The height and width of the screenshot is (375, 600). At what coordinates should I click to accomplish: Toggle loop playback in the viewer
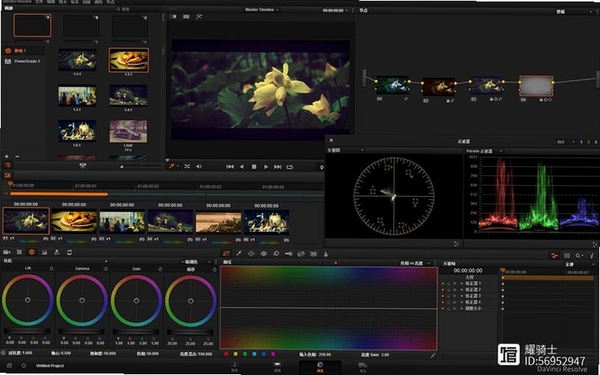(x=290, y=166)
